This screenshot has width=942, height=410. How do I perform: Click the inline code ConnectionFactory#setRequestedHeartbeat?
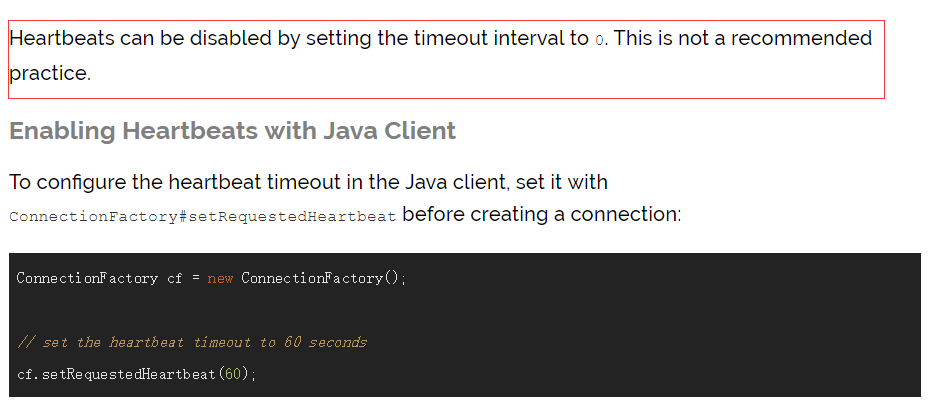point(203,217)
